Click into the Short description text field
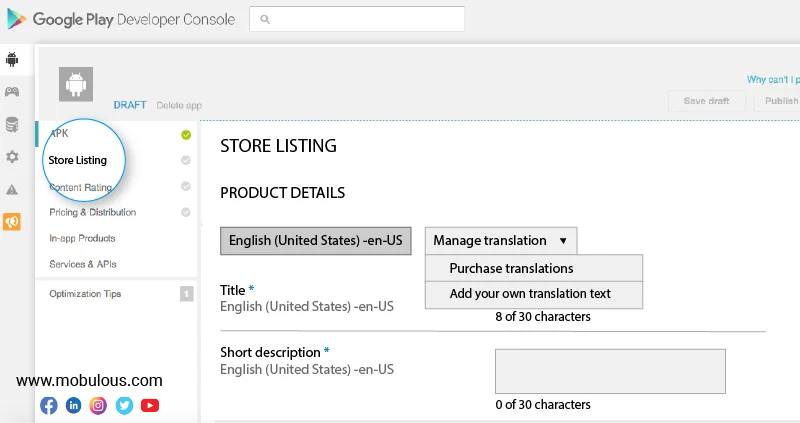The image size is (800, 423). tap(609, 371)
